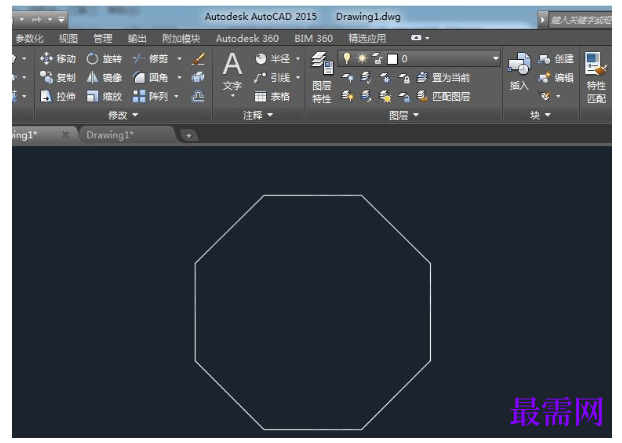Open the Leader (引线) dropdown arrow
This screenshot has width=622, height=443.
[298, 77]
